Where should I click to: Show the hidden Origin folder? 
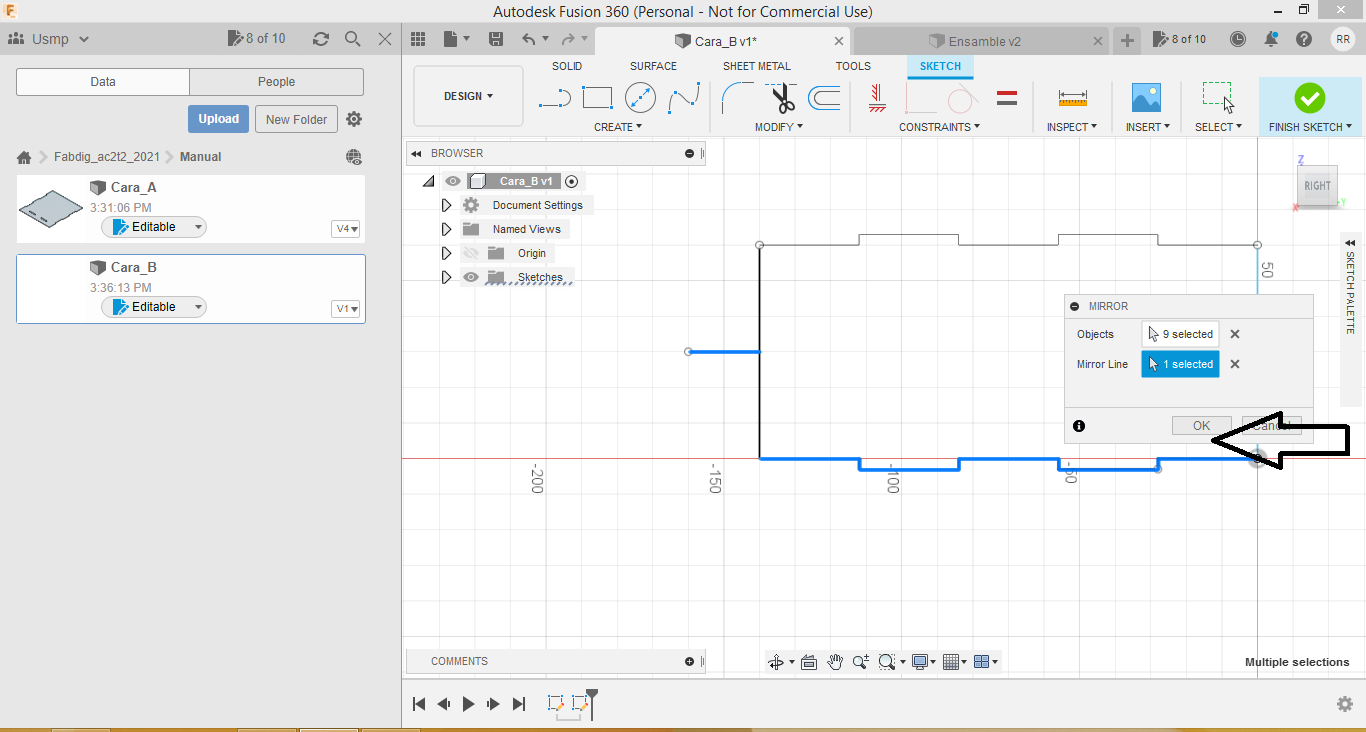tap(471, 253)
